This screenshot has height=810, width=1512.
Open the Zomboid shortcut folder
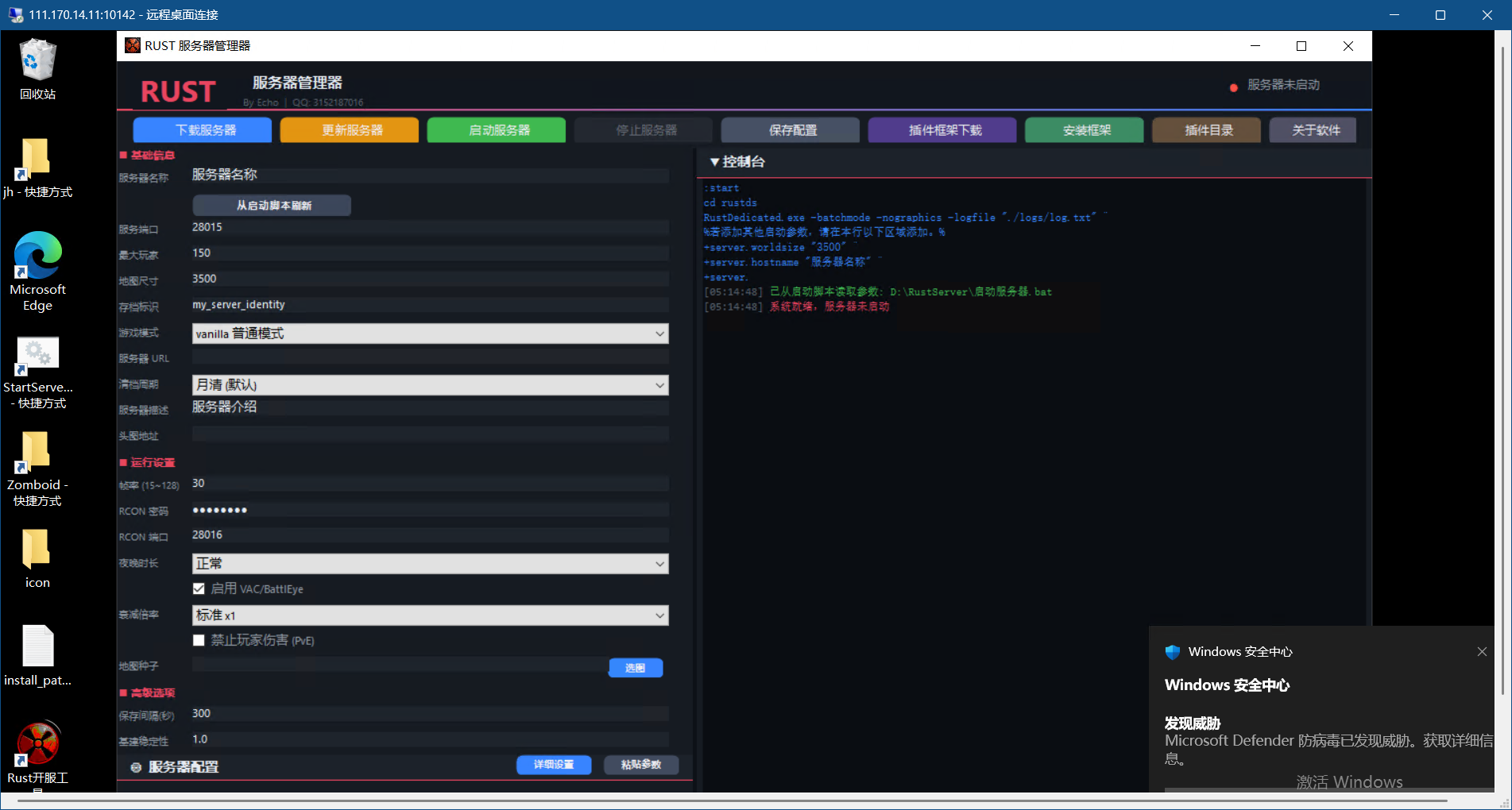coord(37,453)
